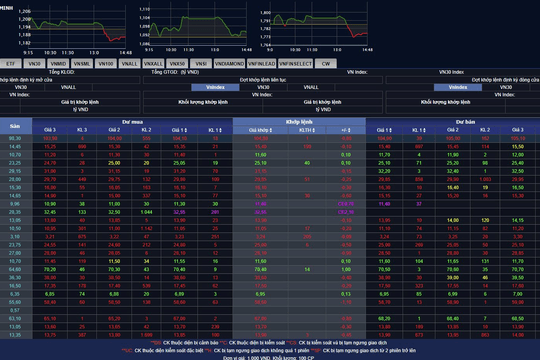Sort by Giá 1 under Dư mua

[x=179, y=130]
